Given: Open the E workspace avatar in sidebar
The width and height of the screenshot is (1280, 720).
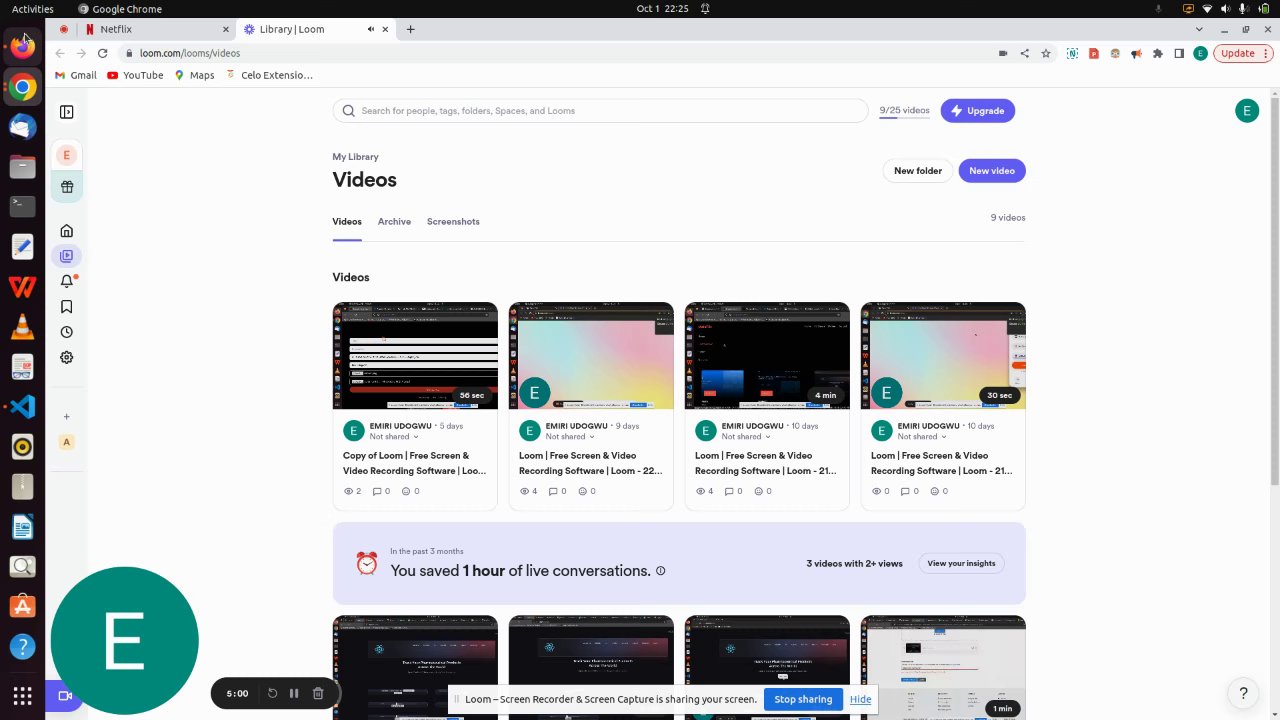Looking at the screenshot, I should tap(67, 155).
